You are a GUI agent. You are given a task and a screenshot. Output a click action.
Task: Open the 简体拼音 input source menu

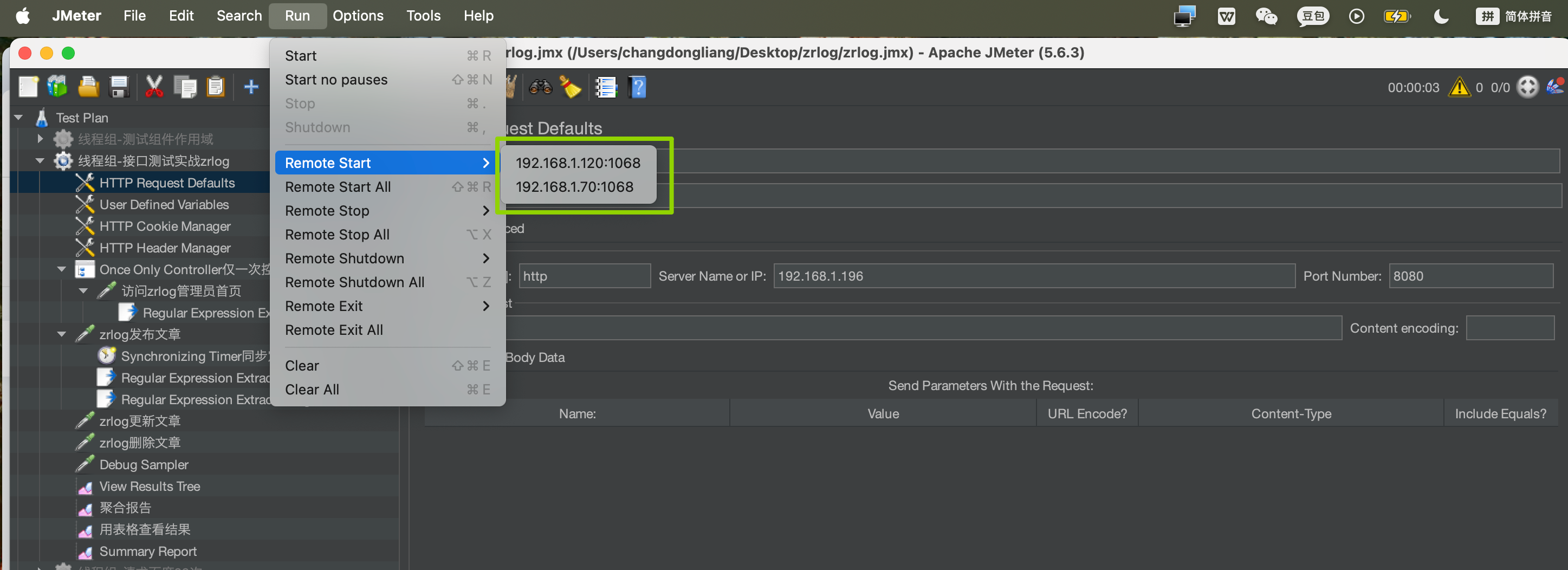[1513, 16]
